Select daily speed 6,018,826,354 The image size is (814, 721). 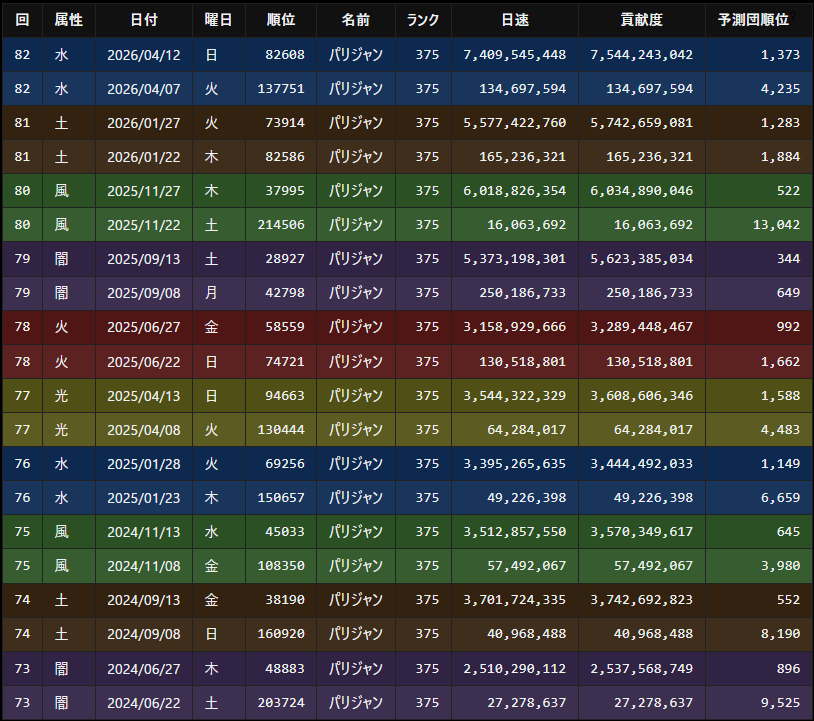[x=514, y=191]
